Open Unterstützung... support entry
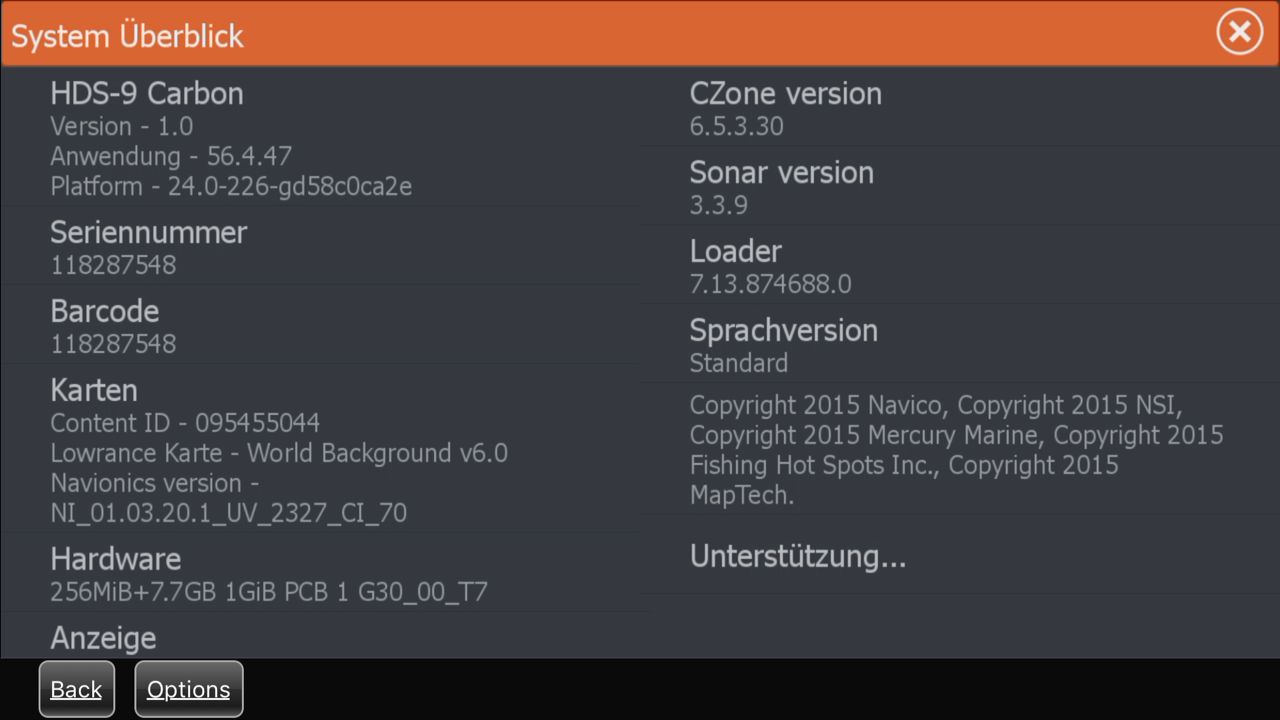This screenshot has height=720, width=1280. click(797, 556)
